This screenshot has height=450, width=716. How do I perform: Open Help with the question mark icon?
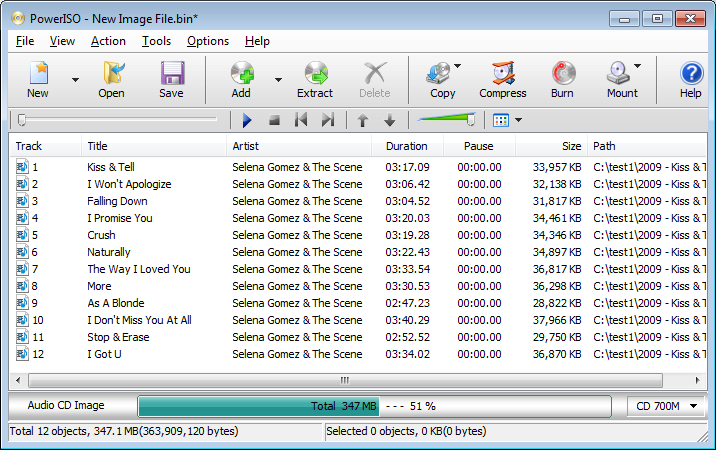(691, 73)
